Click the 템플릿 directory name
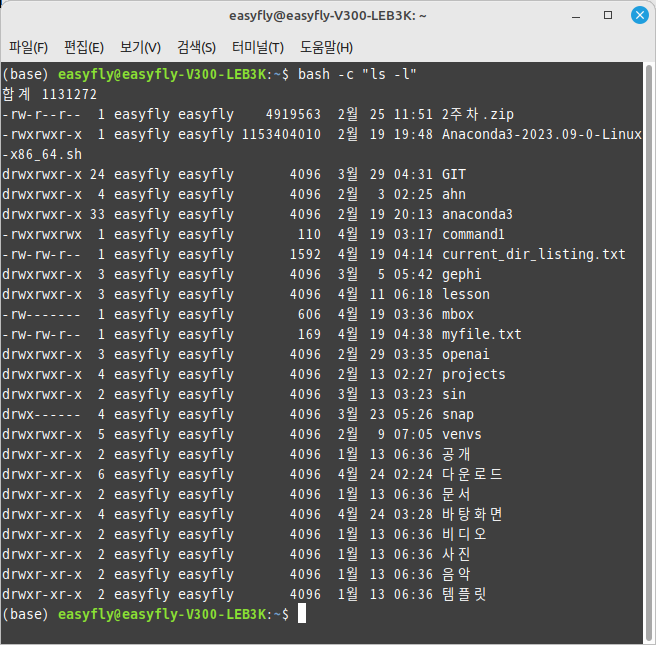The image size is (656, 645). point(464,594)
